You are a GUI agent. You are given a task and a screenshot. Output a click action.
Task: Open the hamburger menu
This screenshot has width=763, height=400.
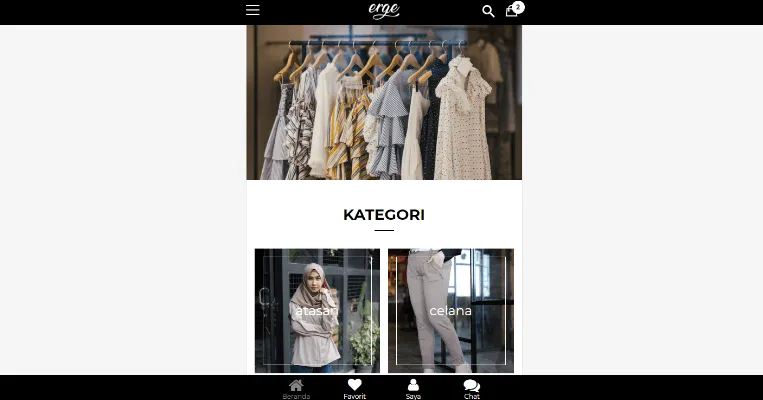[x=253, y=10]
